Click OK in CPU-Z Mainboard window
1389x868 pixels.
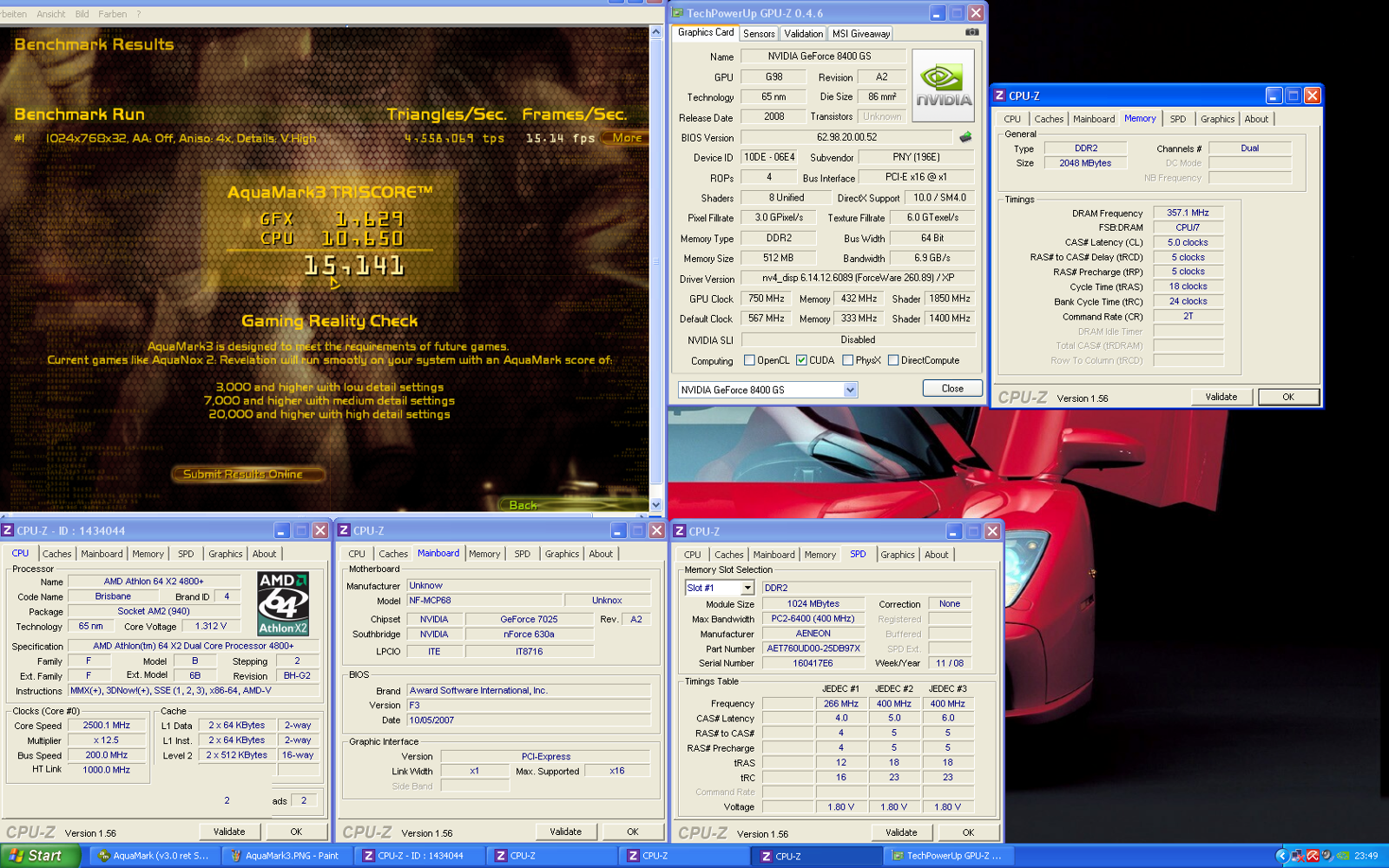point(633,832)
